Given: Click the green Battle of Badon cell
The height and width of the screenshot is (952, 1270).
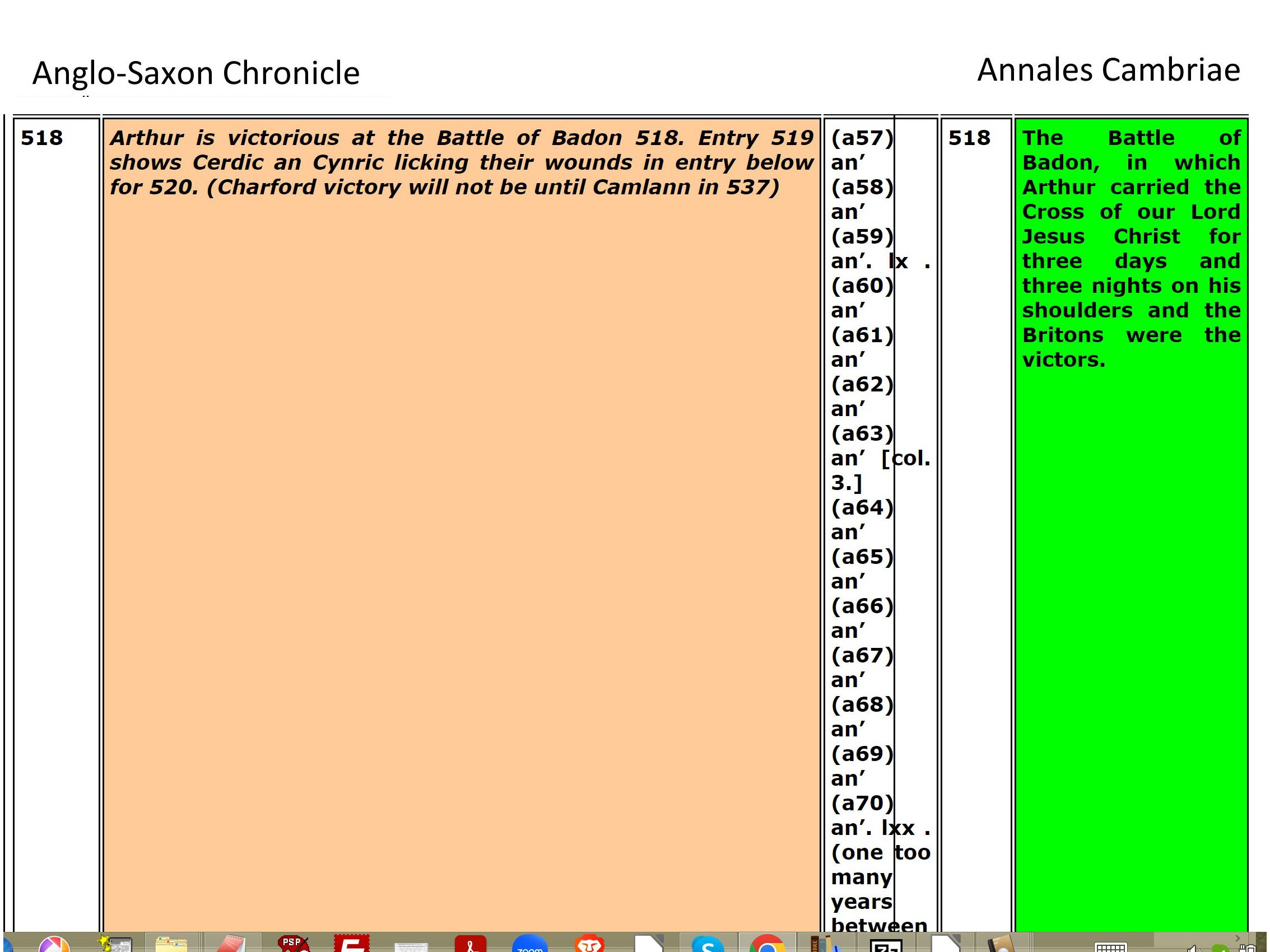Looking at the screenshot, I should [x=1131, y=248].
